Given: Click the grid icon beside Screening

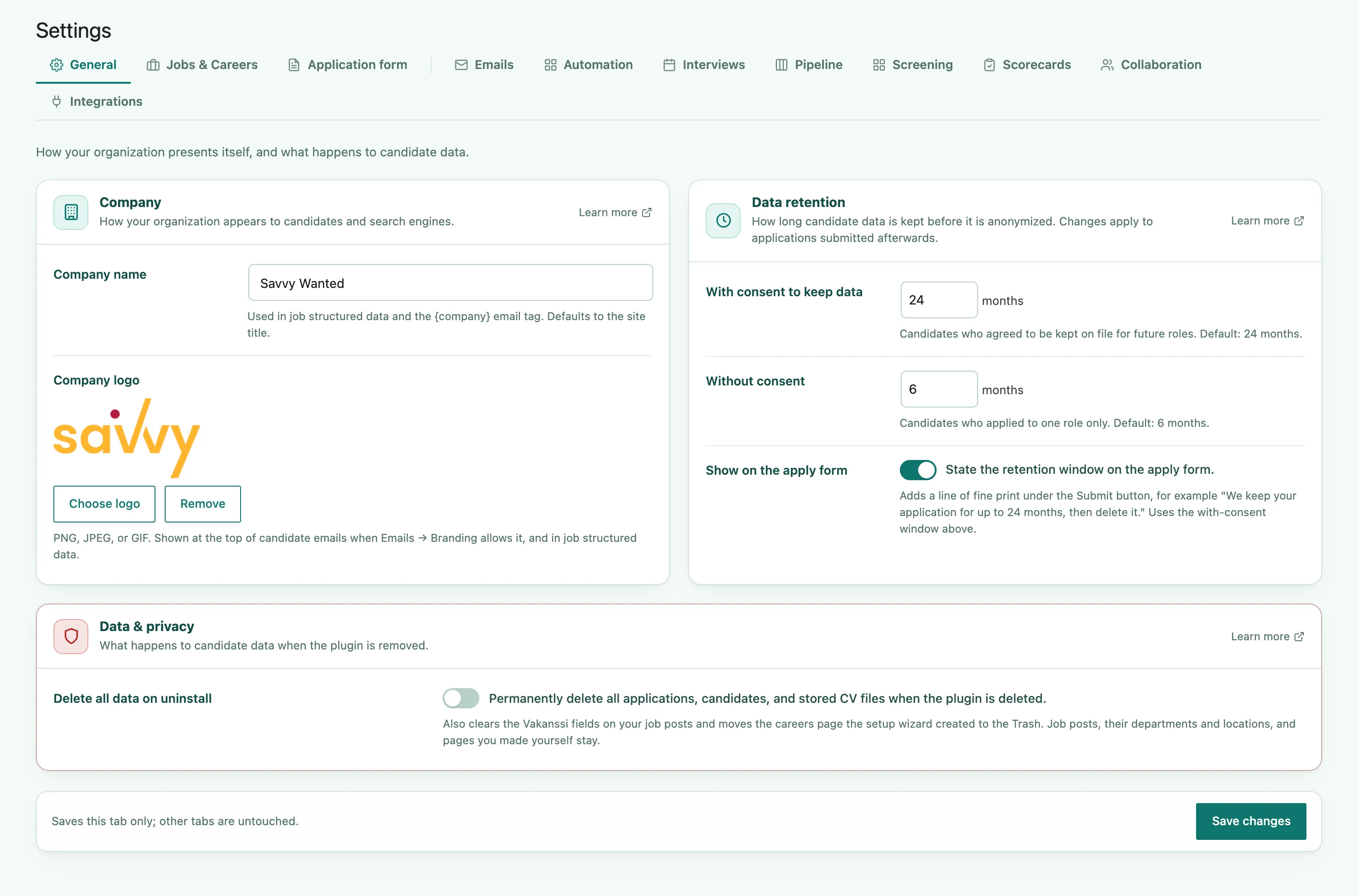Looking at the screenshot, I should click(x=879, y=64).
